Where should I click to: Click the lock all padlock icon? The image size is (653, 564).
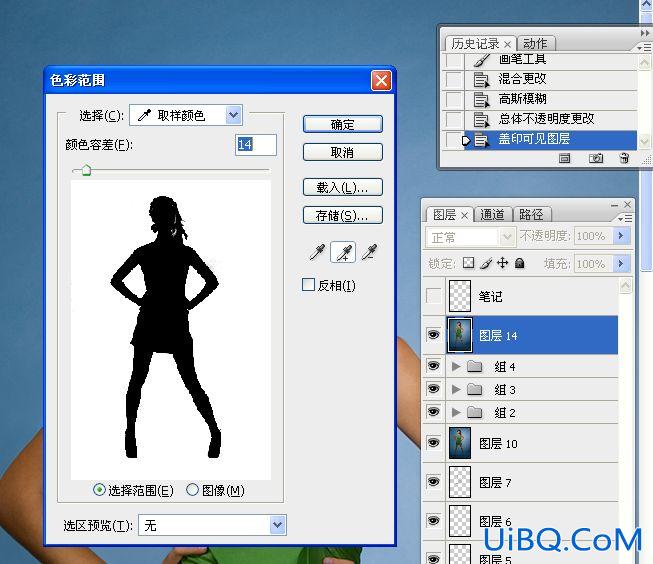[x=519, y=263]
